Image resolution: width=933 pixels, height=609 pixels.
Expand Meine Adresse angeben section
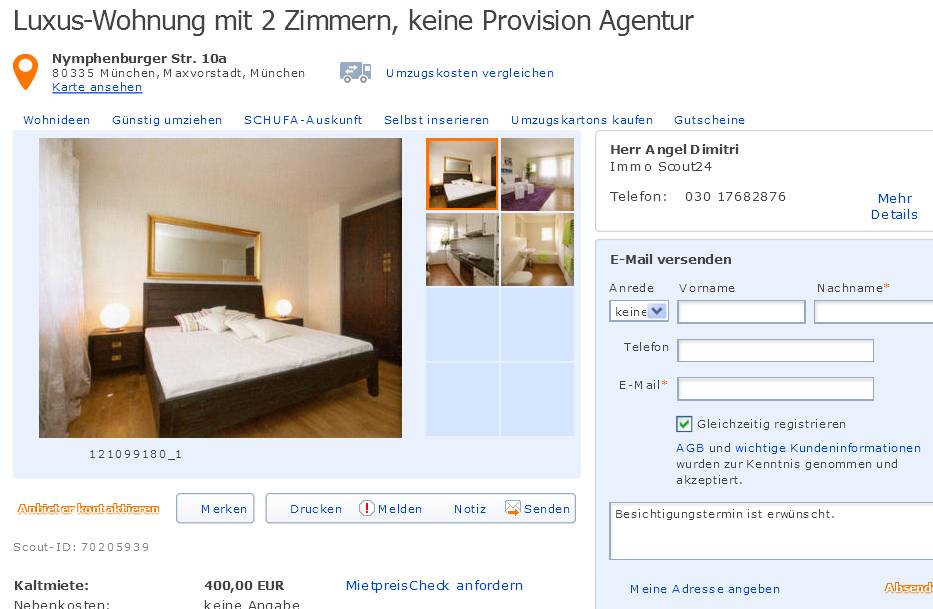click(705, 589)
